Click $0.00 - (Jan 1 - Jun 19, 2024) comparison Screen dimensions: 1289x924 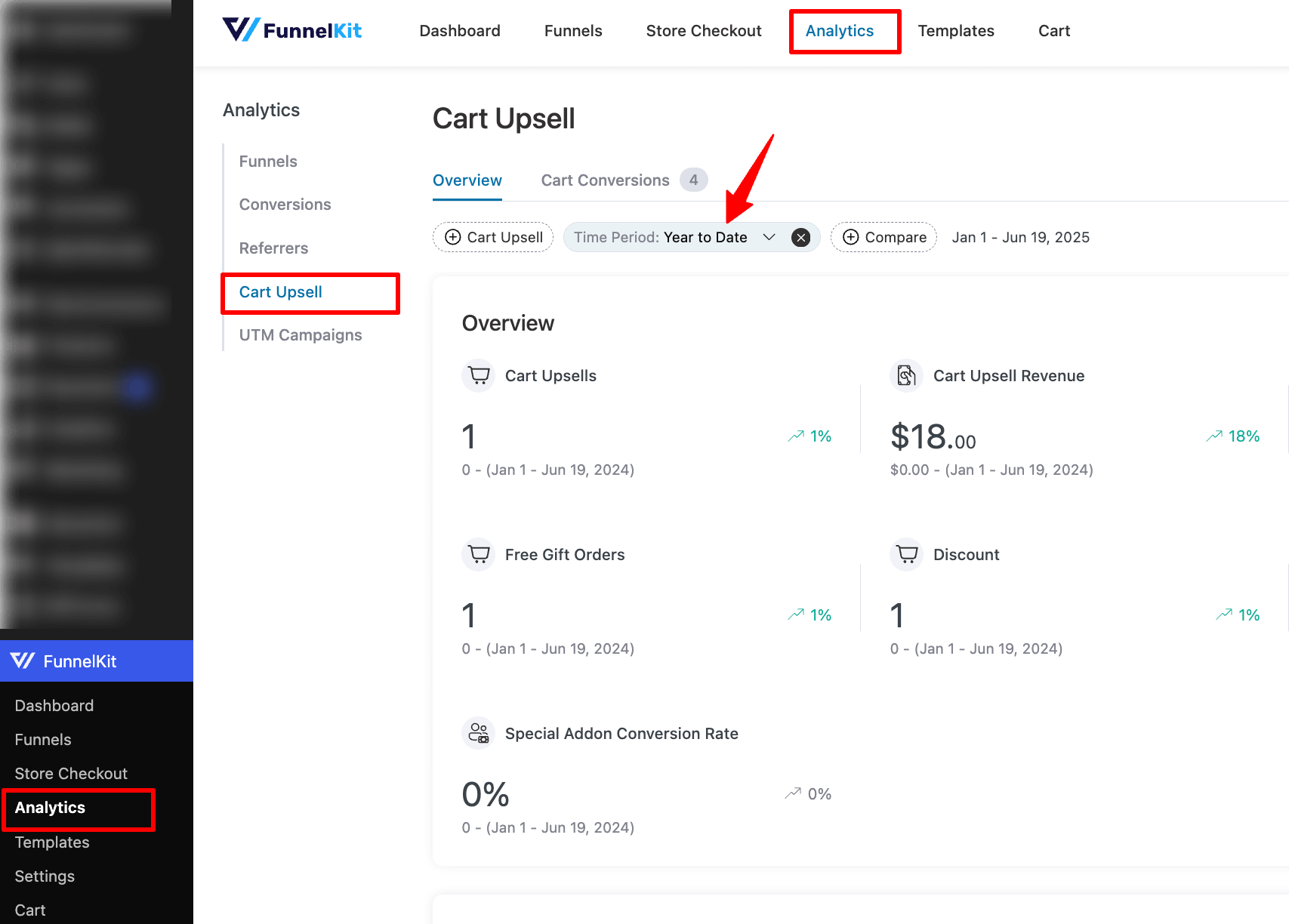click(x=991, y=470)
